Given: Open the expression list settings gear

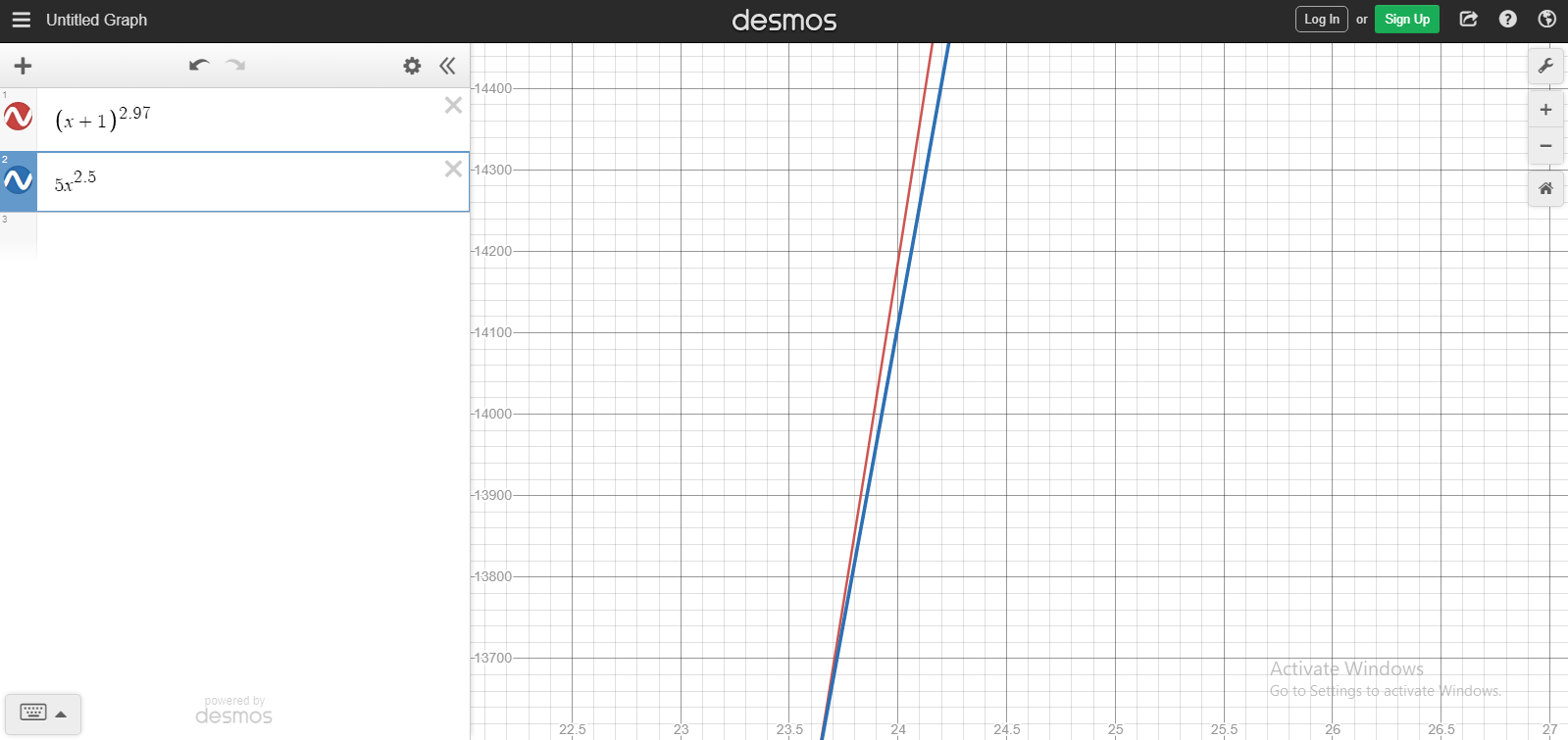Looking at the screenshot, I should pyautogui.click(x=412, y=66).
